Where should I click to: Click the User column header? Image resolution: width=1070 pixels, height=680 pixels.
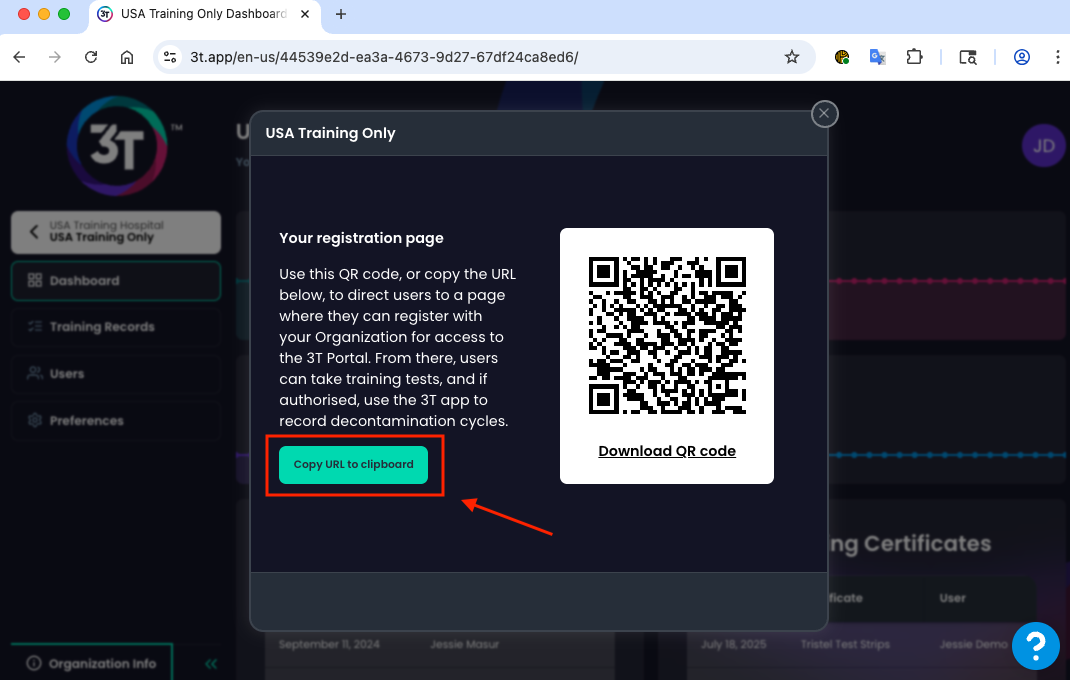[953, 598]
